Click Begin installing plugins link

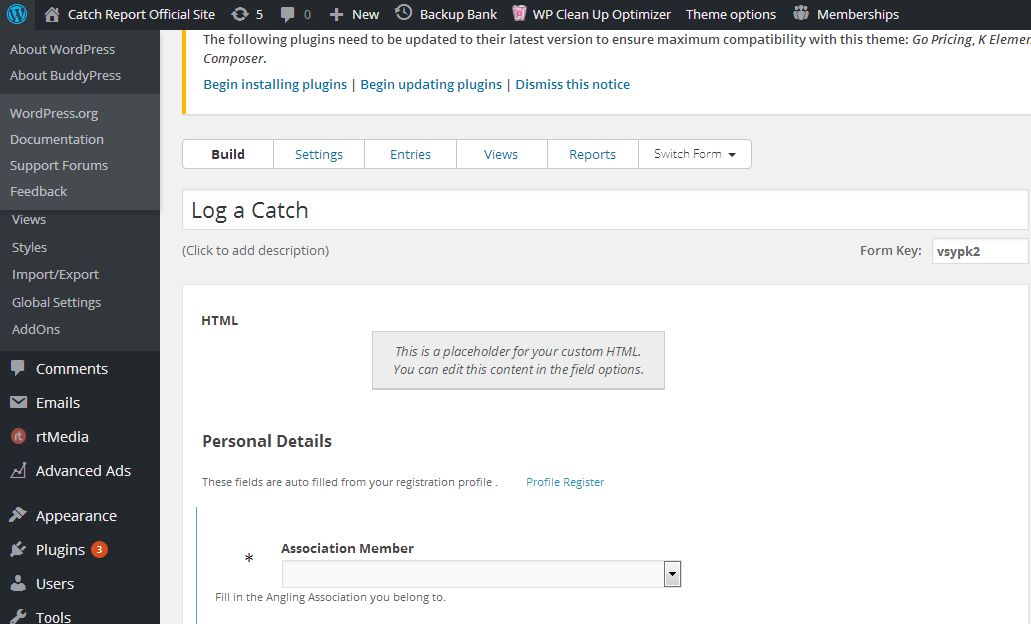(275, 84)
